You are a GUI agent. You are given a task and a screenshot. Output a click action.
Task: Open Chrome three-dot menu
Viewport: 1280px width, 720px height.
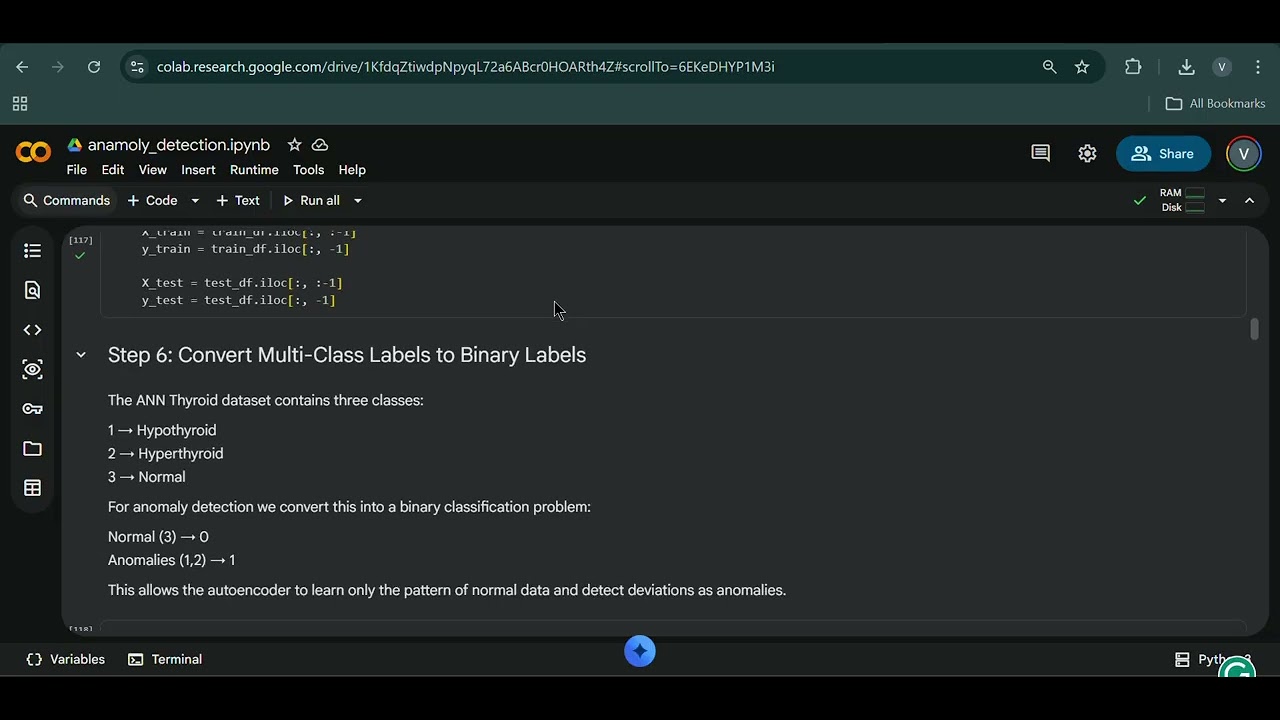click(1258, 67)
